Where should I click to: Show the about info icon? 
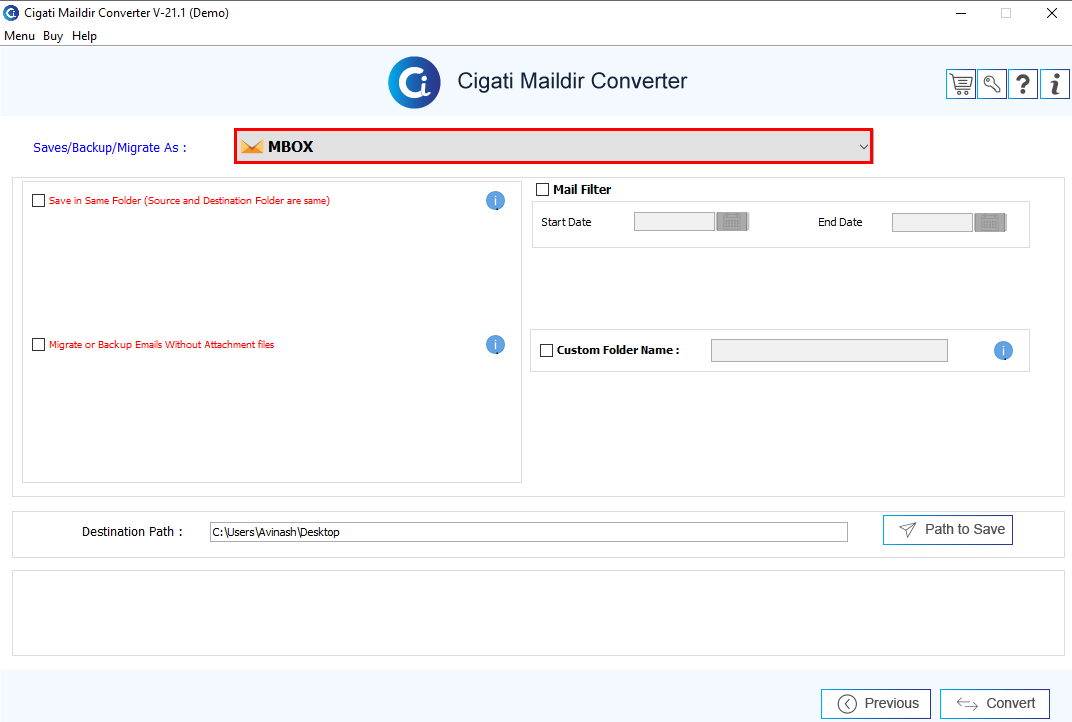pyautogui.click(x=1055, y=85)
